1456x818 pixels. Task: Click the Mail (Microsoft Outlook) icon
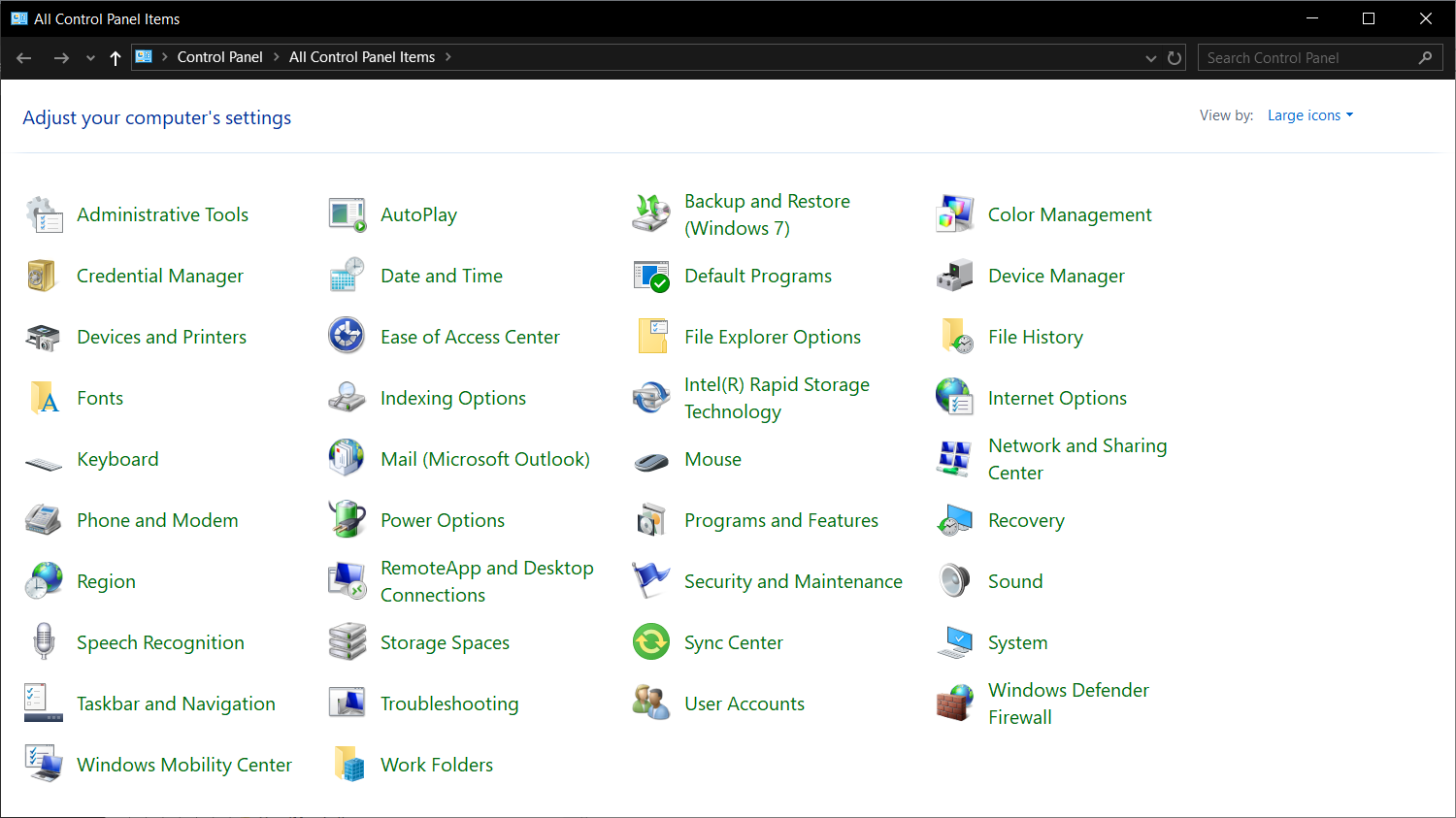point(347,459)
